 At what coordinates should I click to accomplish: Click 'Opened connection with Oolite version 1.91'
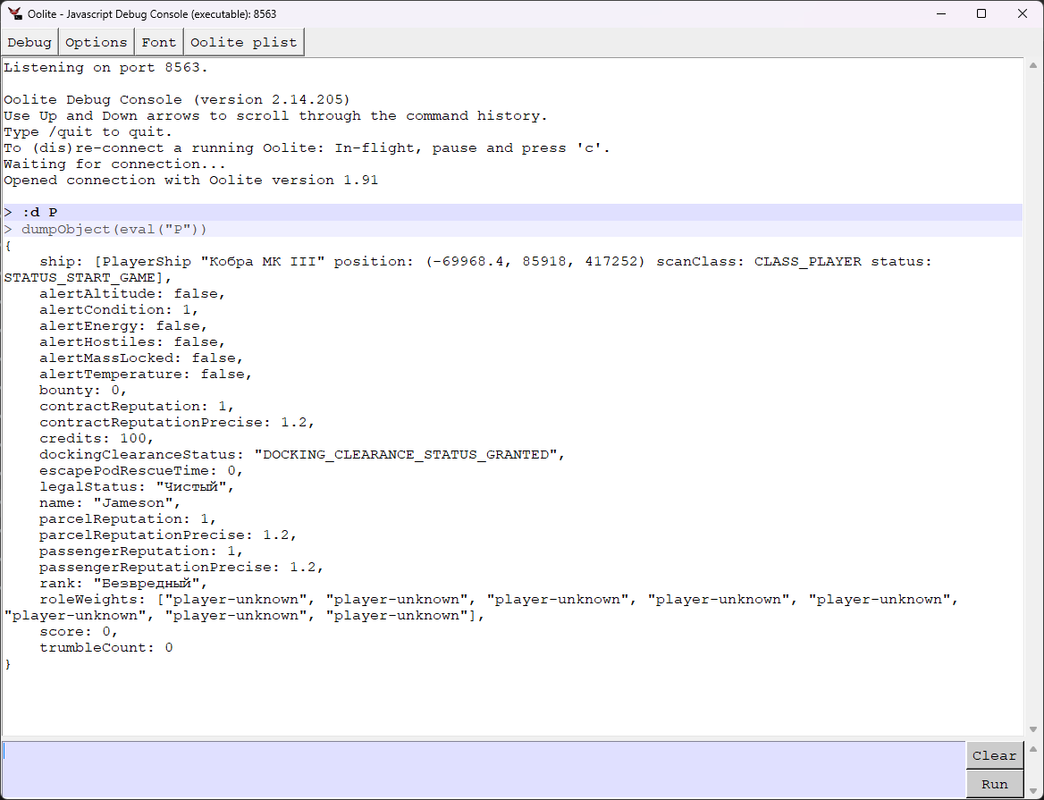coord(190,180)
